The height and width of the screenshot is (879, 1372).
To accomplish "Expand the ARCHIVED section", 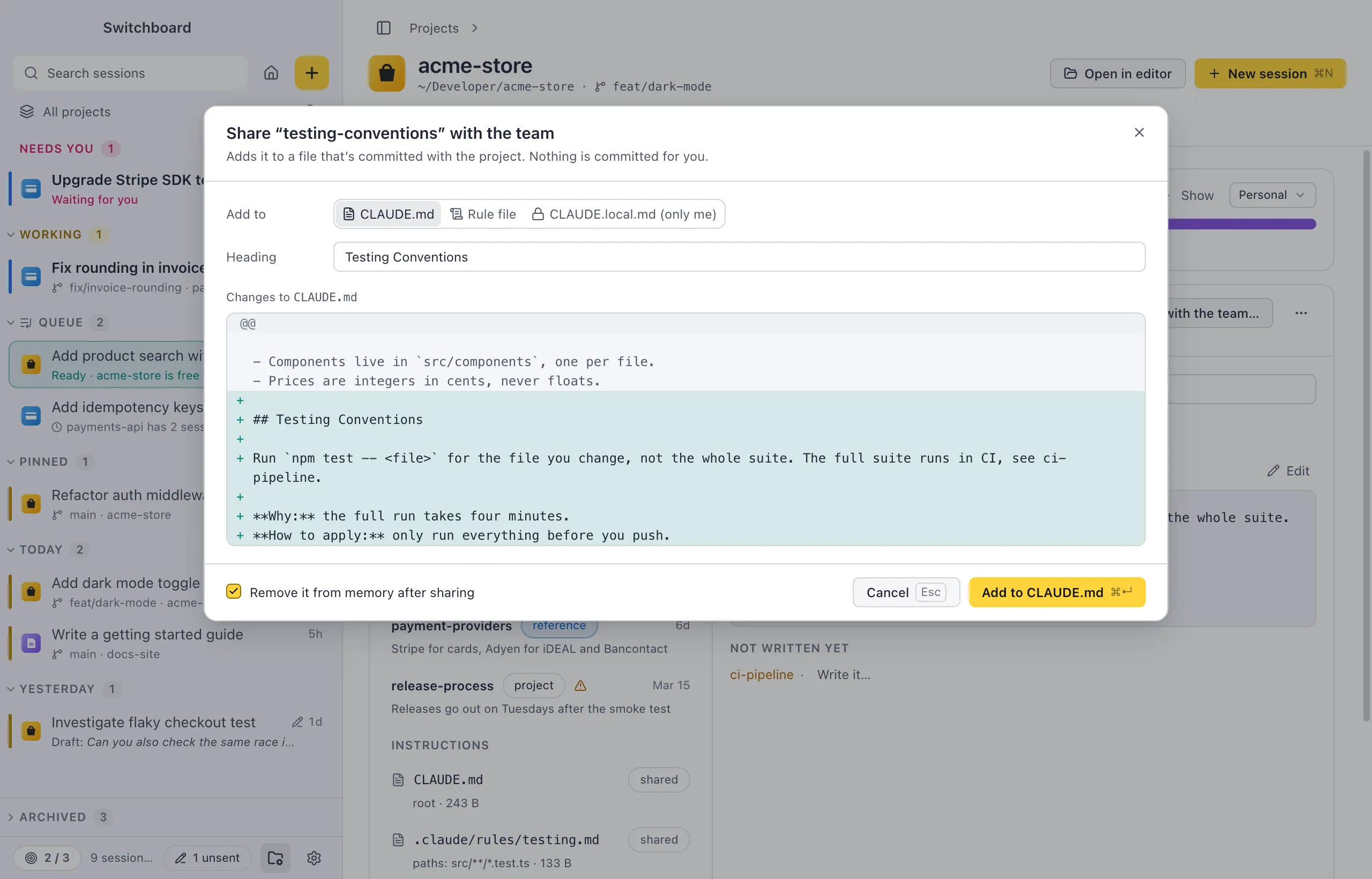I will tap(11, 817).
